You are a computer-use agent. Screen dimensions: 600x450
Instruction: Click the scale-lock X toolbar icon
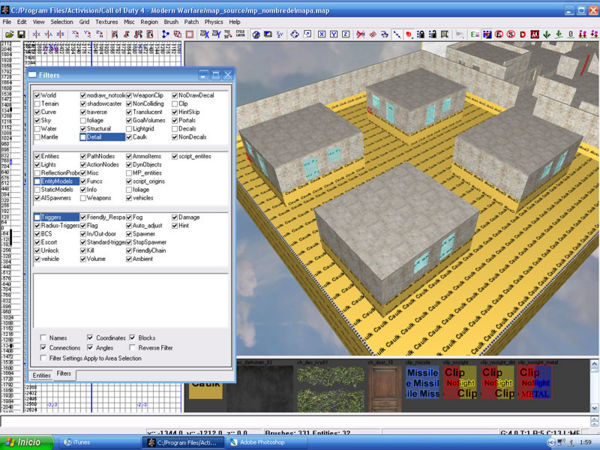point(205,34)
